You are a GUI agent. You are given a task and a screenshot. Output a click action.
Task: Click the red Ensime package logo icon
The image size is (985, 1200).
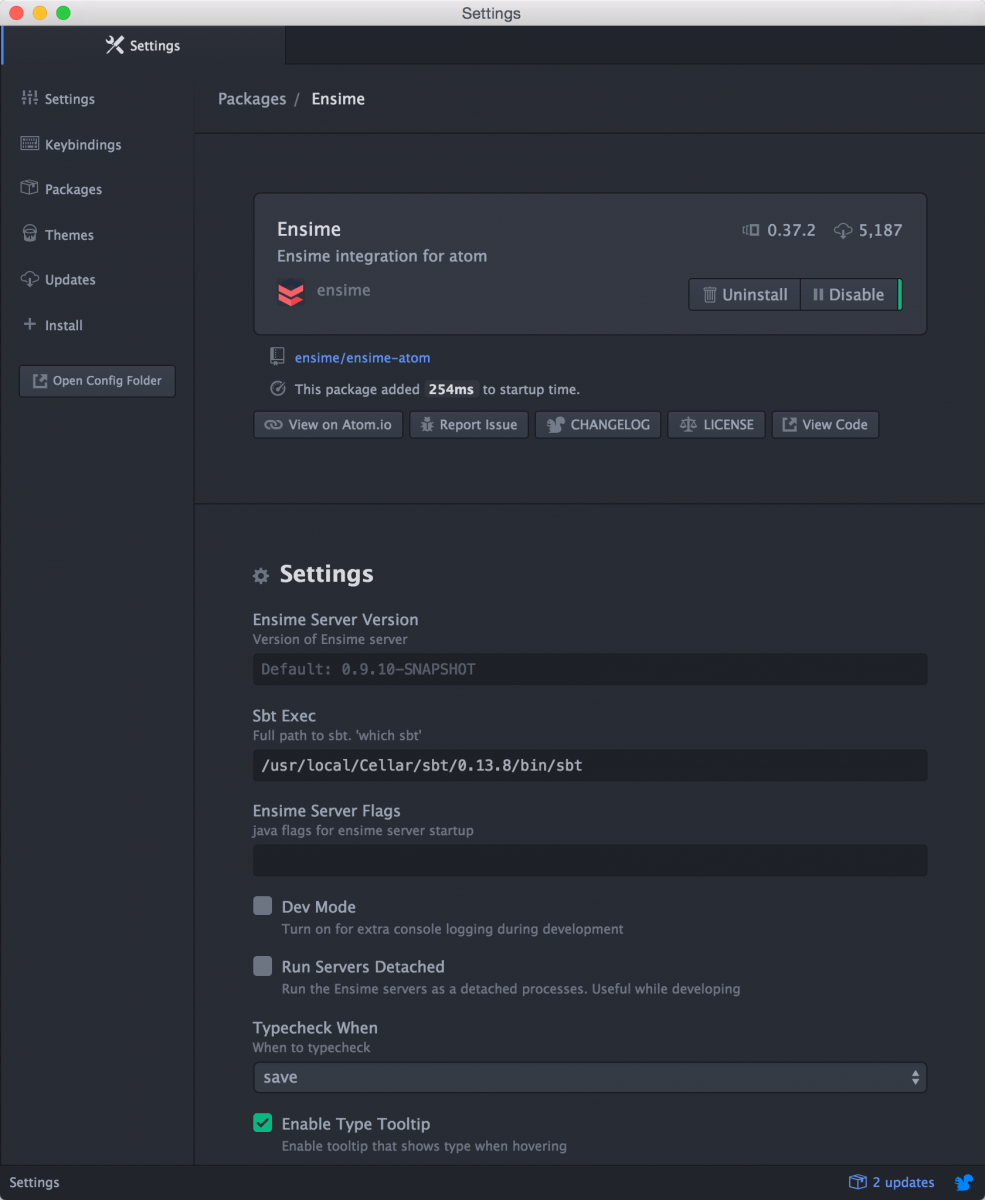(290, 293)
